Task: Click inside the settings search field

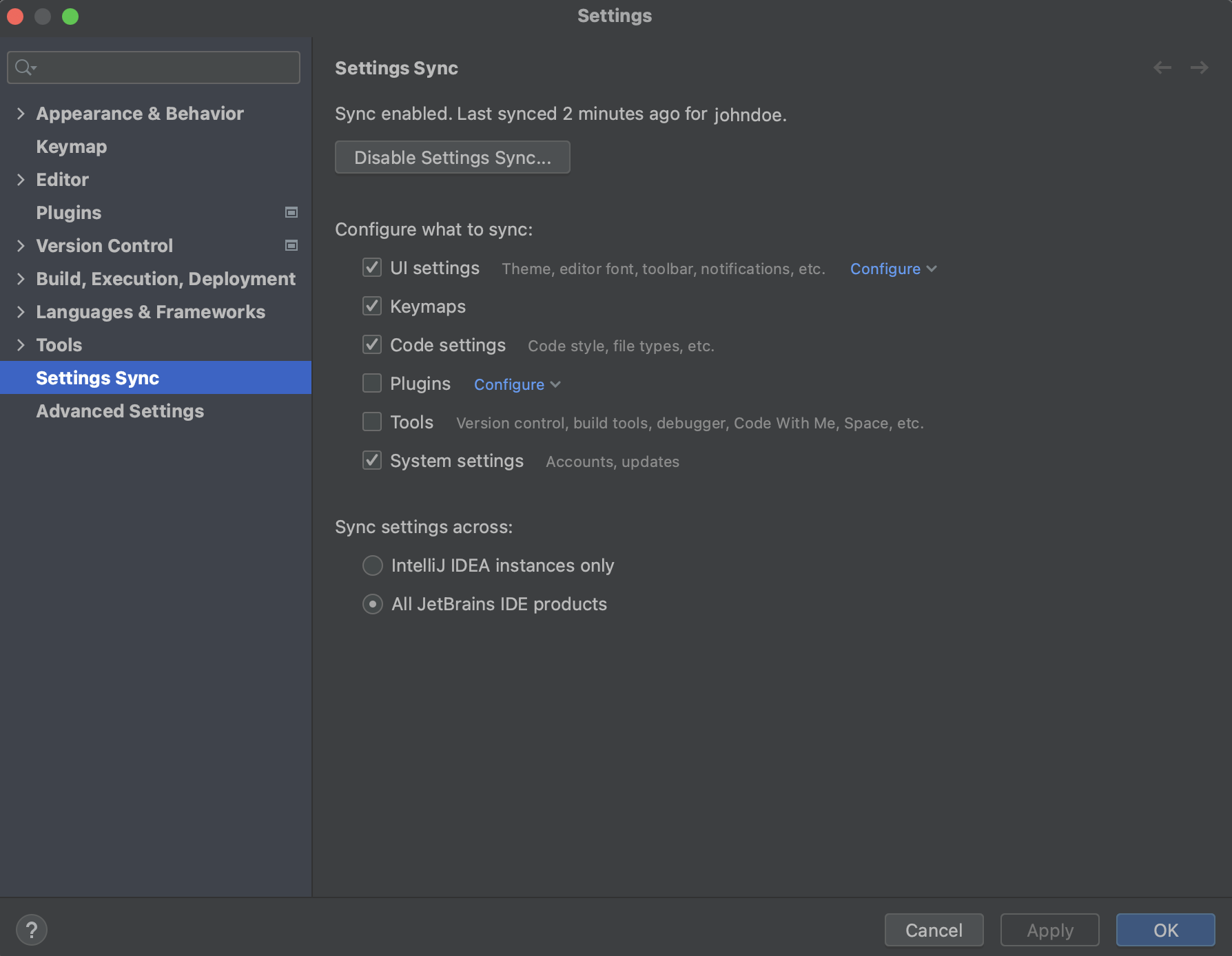Action: [153, 67]
